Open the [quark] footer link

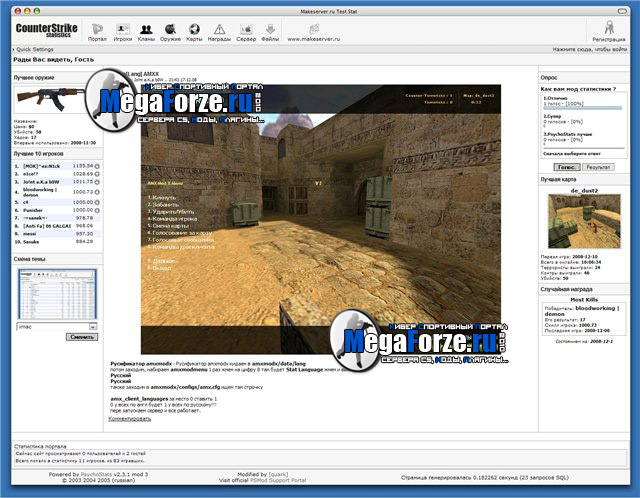point(278,474)
